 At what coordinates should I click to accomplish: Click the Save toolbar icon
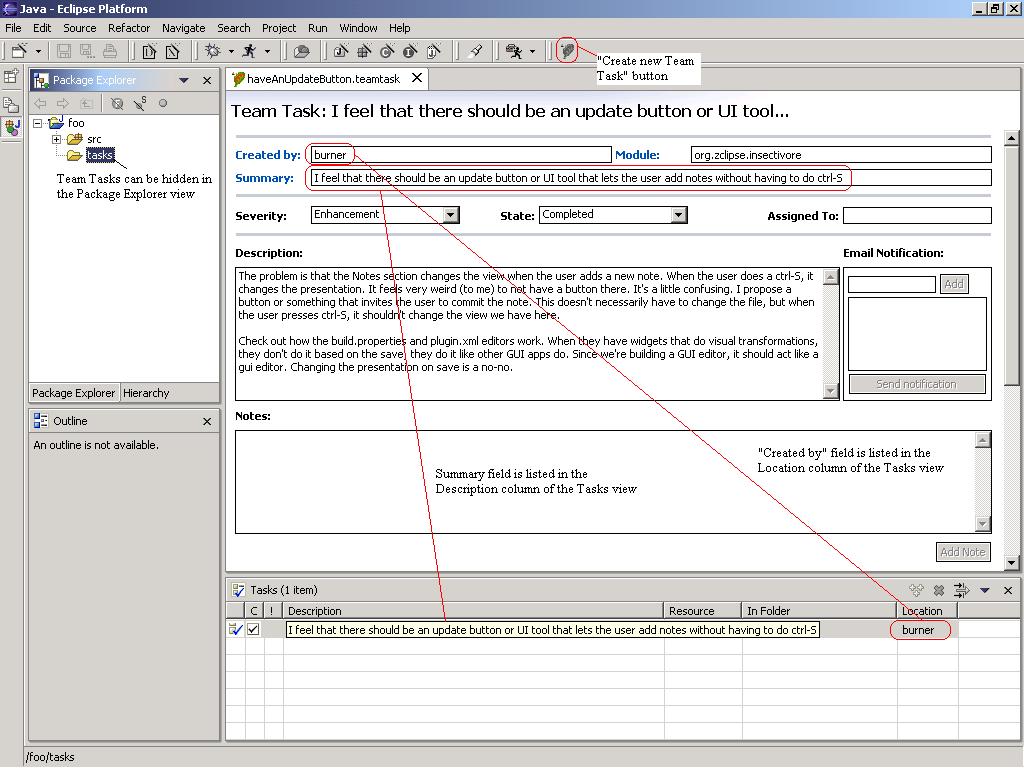tap(63, 51)
